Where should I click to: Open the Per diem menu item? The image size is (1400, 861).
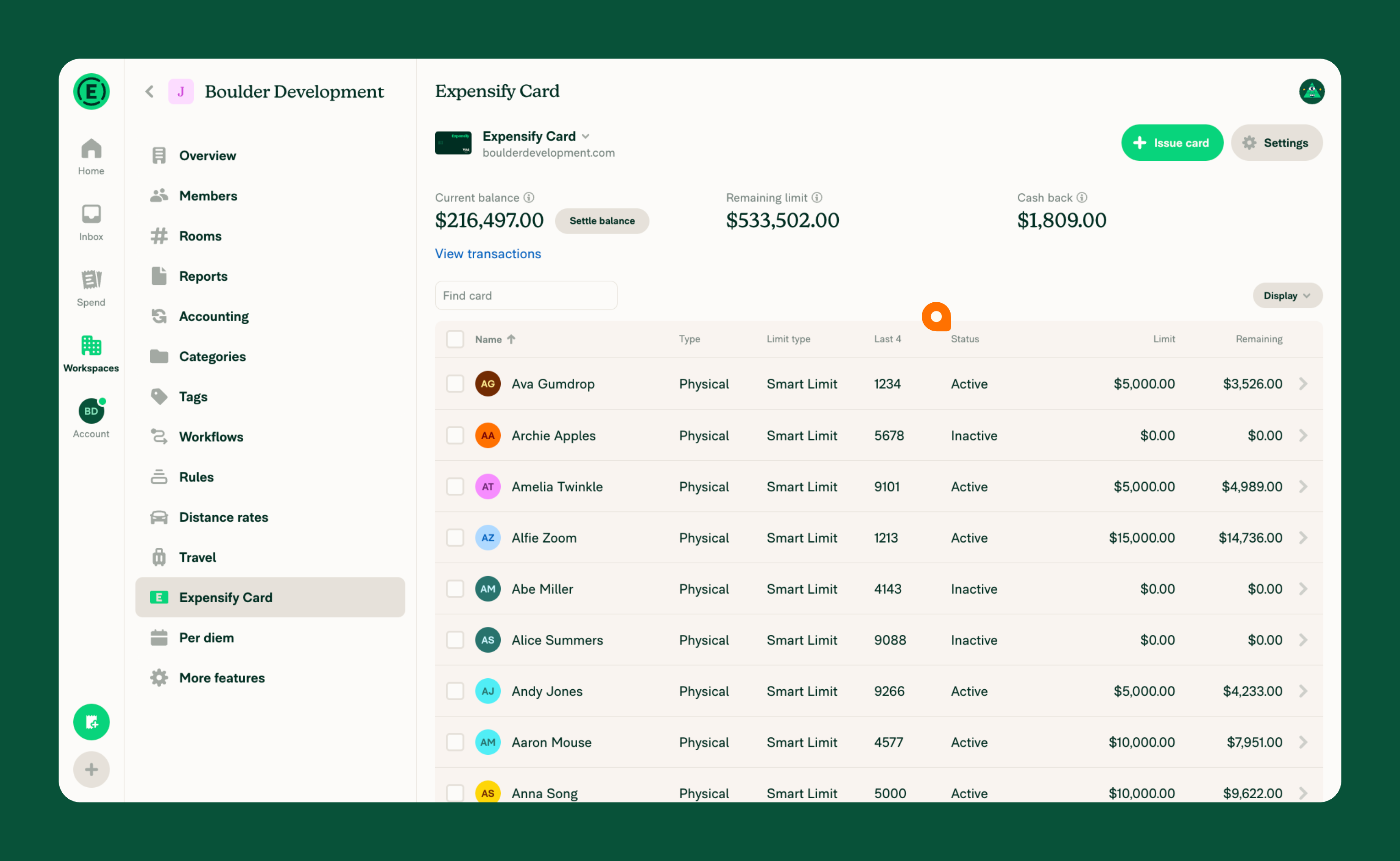tap(270, 638)
